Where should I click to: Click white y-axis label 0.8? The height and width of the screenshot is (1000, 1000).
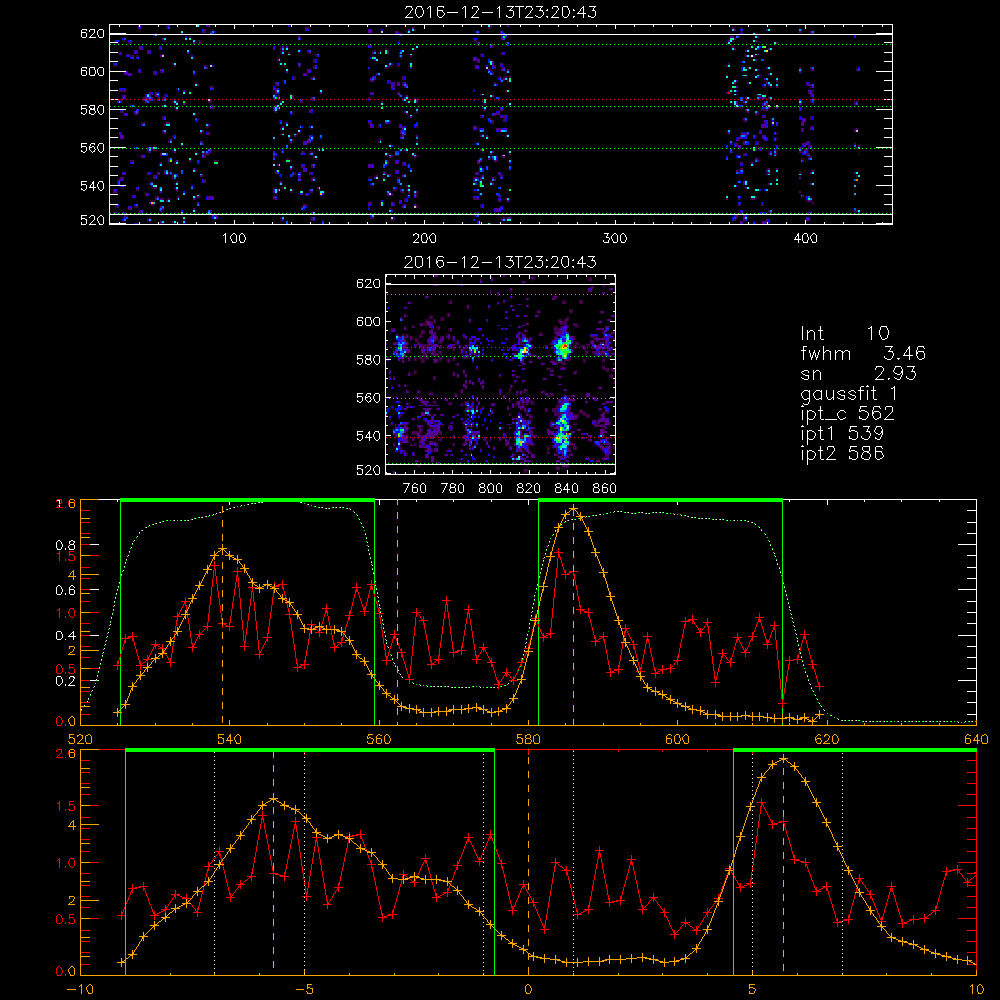point(66,545)
